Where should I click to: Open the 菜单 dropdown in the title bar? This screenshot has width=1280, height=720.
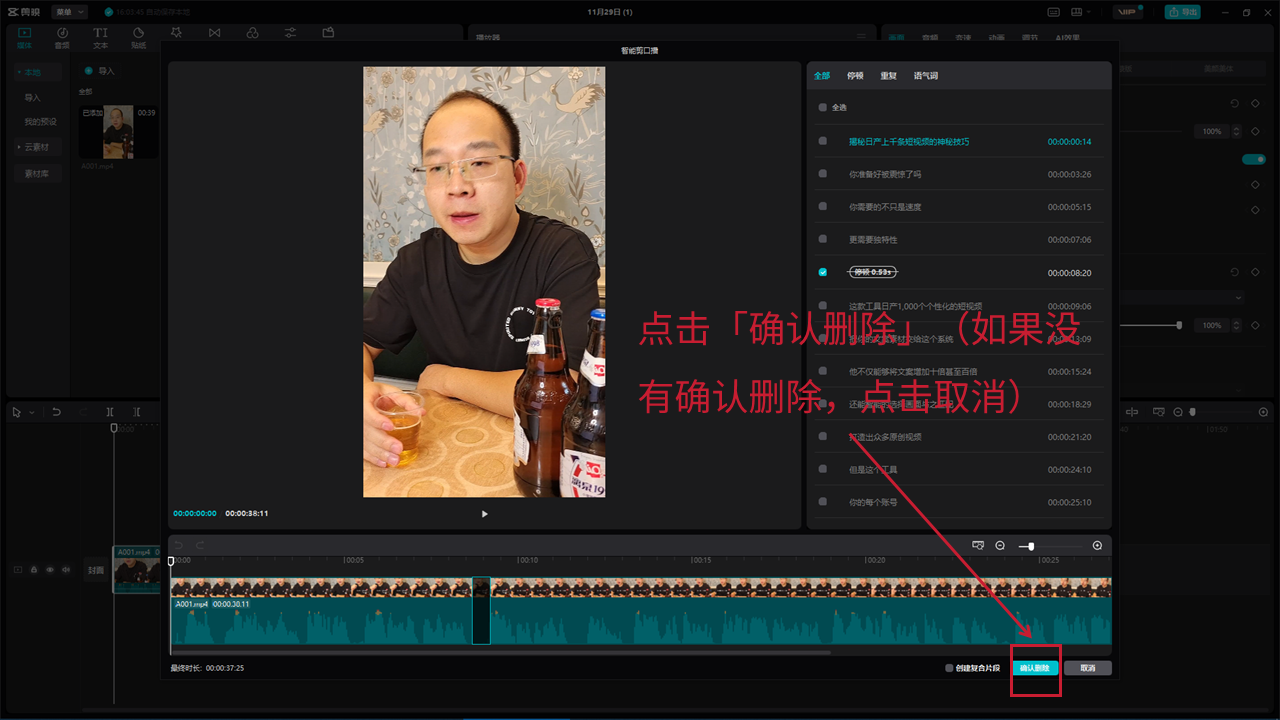[69, 12]
